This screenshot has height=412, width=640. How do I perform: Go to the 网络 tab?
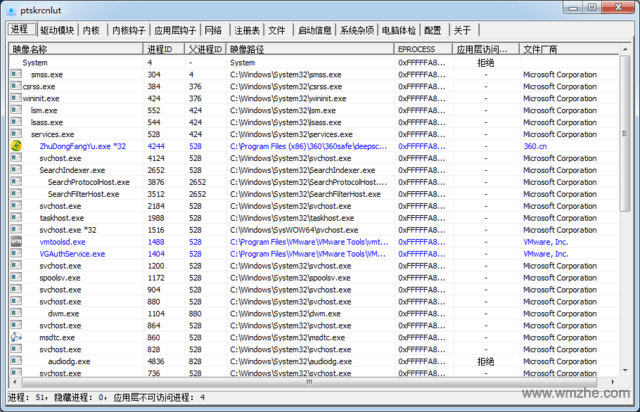213,31
